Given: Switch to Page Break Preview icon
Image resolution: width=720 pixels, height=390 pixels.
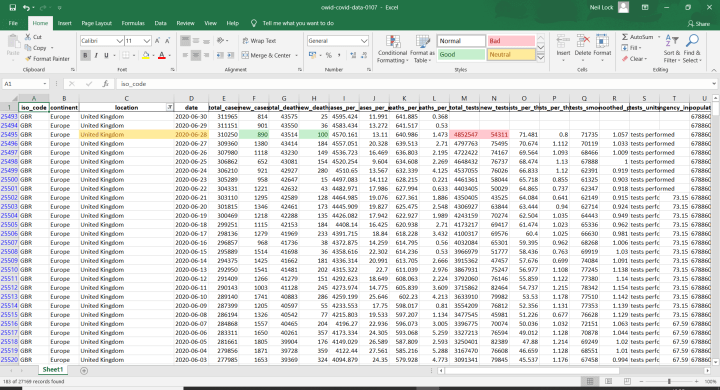Looking at the screenshot, I should click(627, 381).
